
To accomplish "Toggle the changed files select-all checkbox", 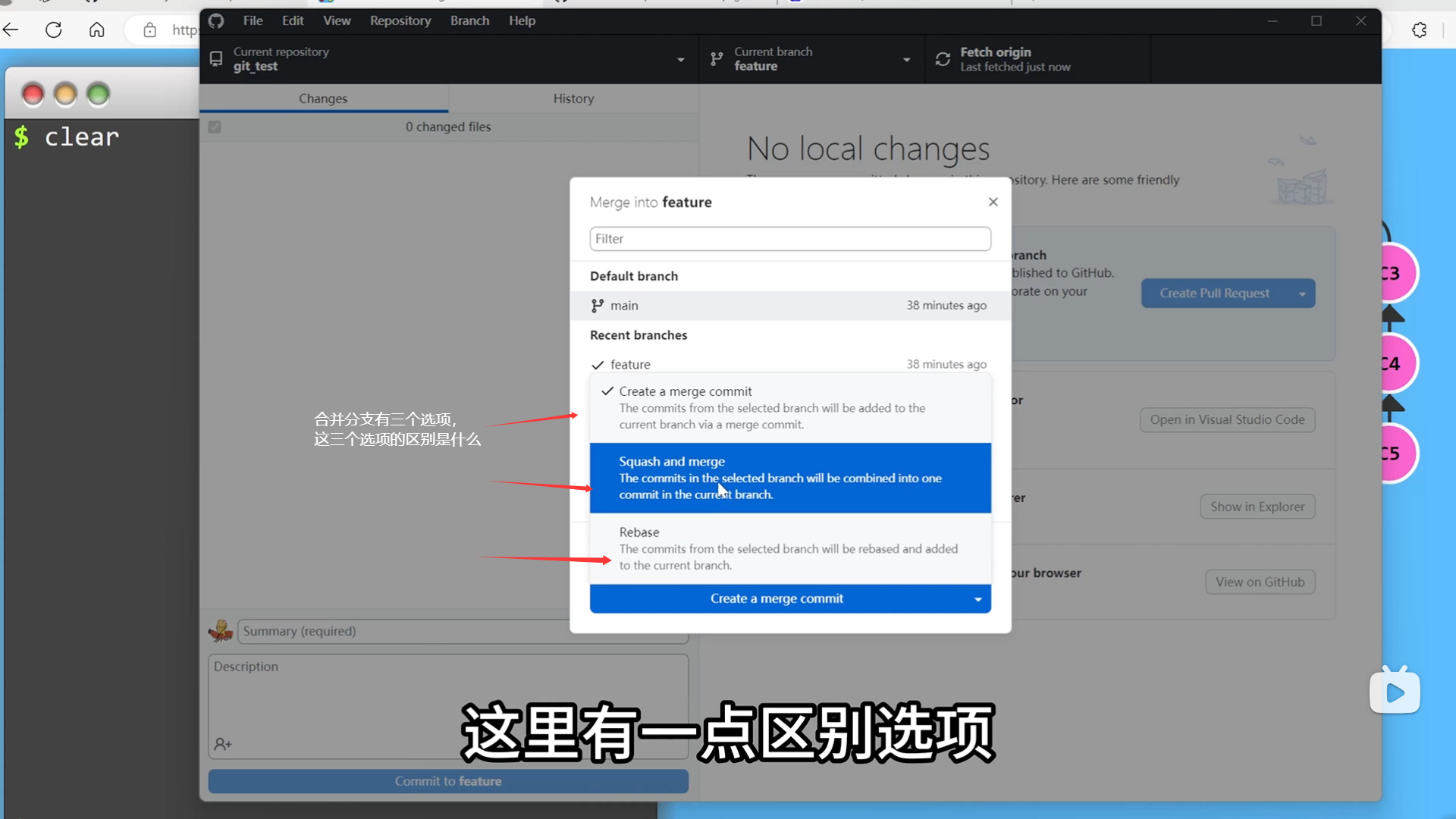I will click(x=215, y=127).
